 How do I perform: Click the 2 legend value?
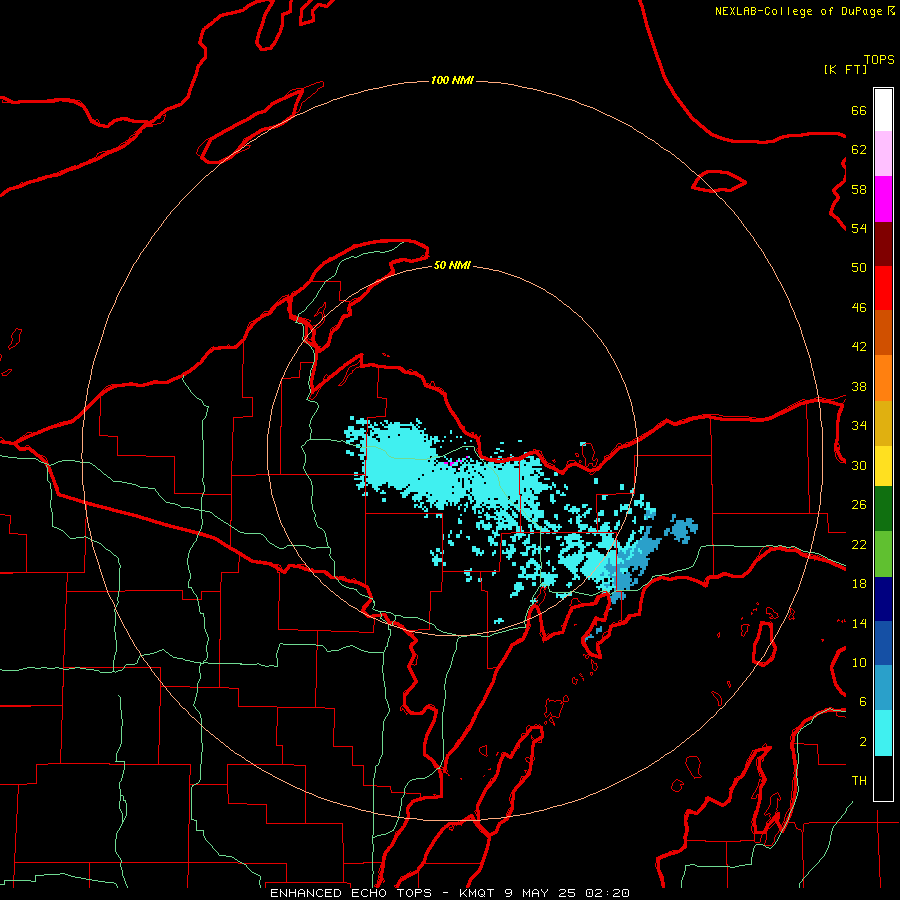coord(863,742)
